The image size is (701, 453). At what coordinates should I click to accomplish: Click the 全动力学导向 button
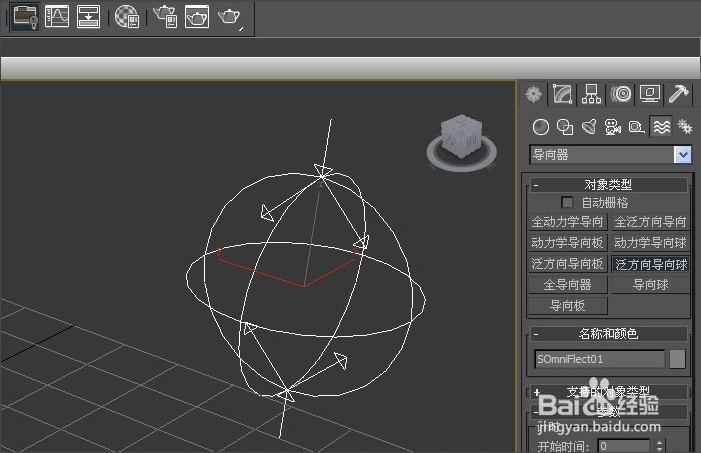pyautogui.click(x=568, y=222)
